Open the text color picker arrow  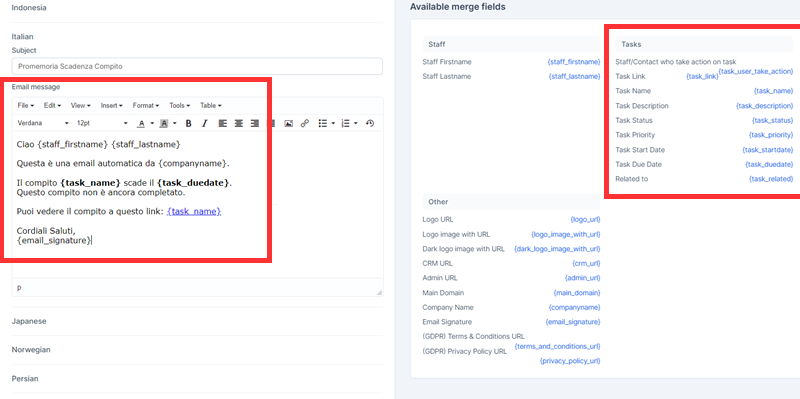click(152, 123)
